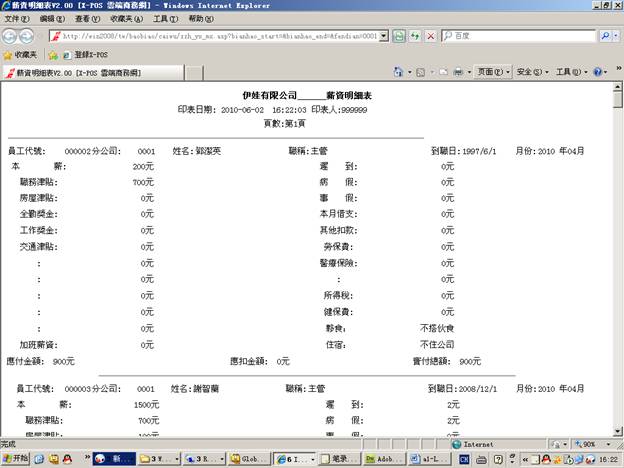The width and height of the screenshot is (624, 468).
Task: Open the 文件 (File) menu
Action: (16, 18)
